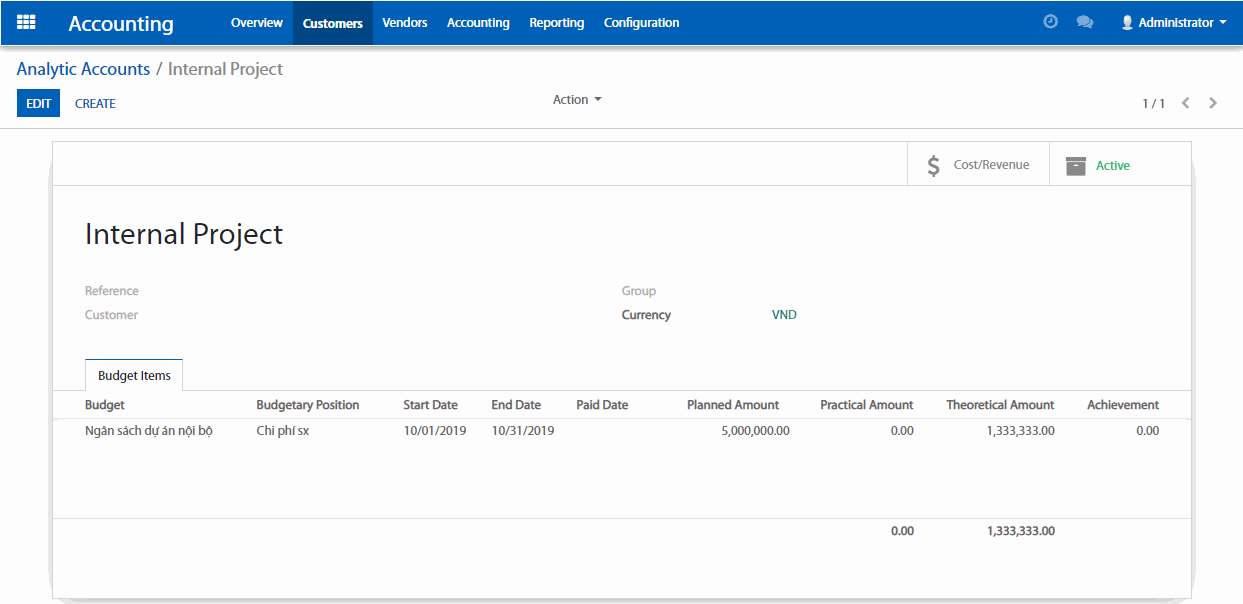Screen dimensions: 1243x604
Task: Open the Configuration menu
Action: coord(641,22)
